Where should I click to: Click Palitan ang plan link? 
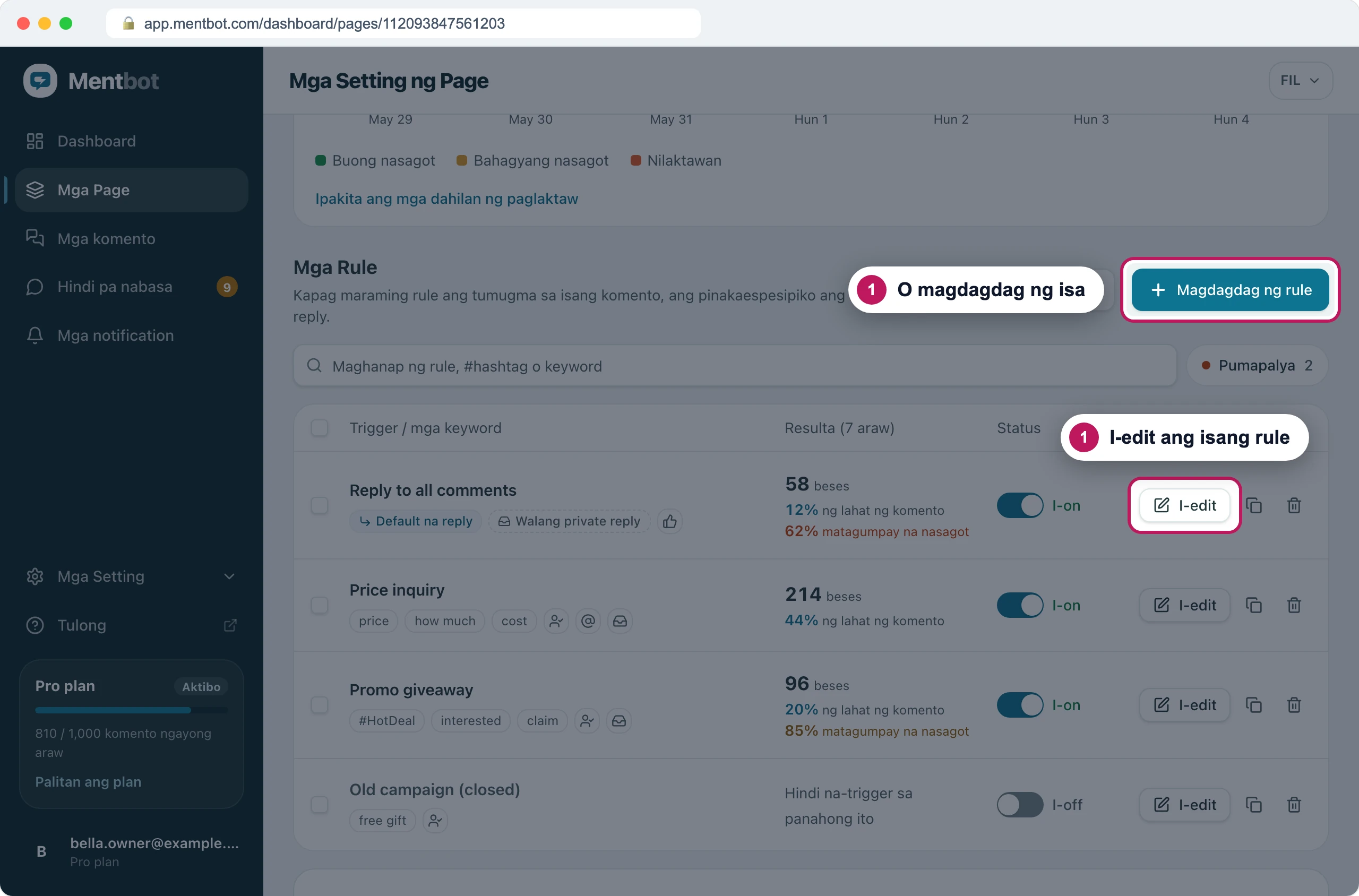pos(88,782)
